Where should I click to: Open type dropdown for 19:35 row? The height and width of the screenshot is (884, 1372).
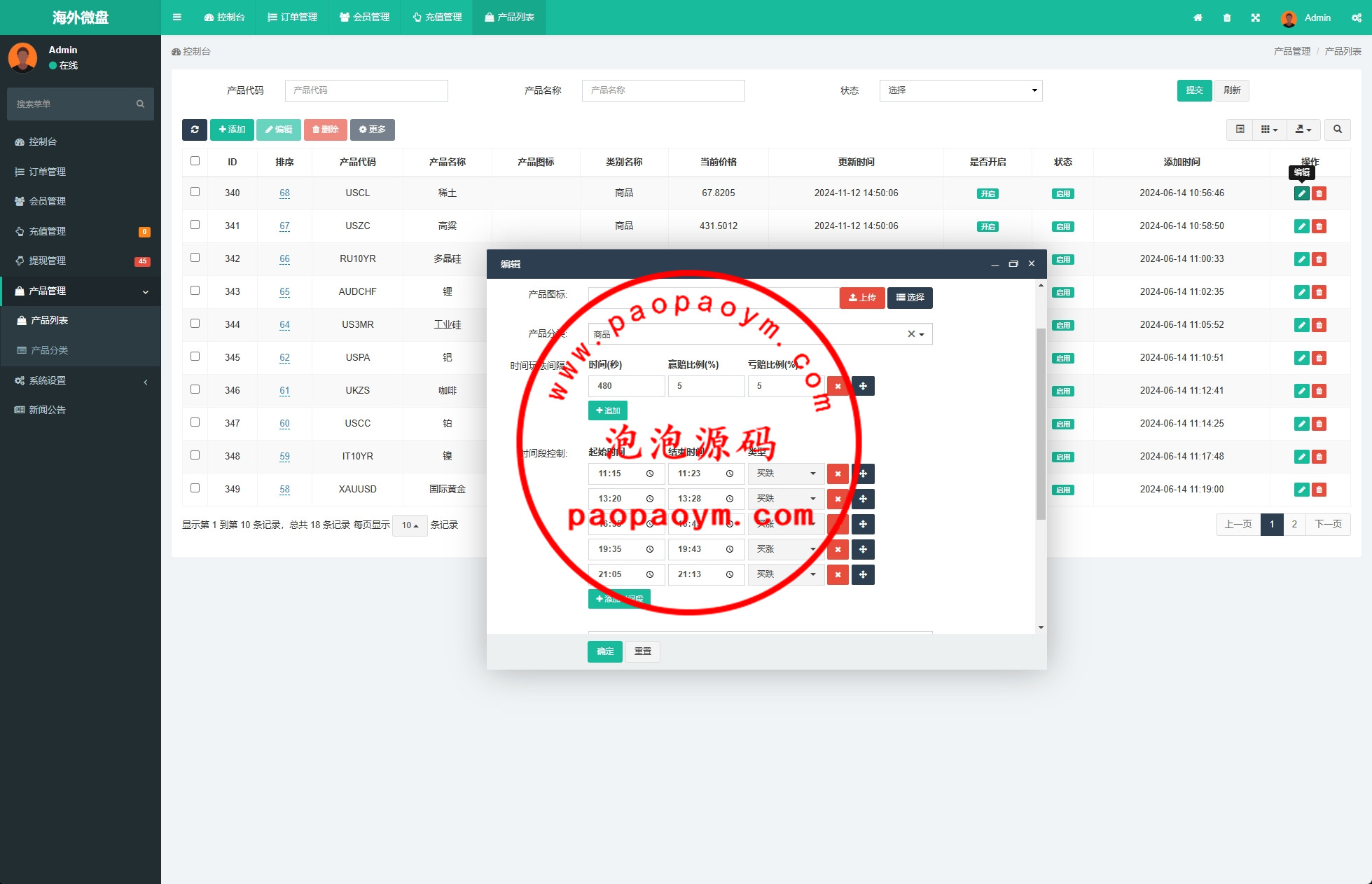click(x=786, y=550)
